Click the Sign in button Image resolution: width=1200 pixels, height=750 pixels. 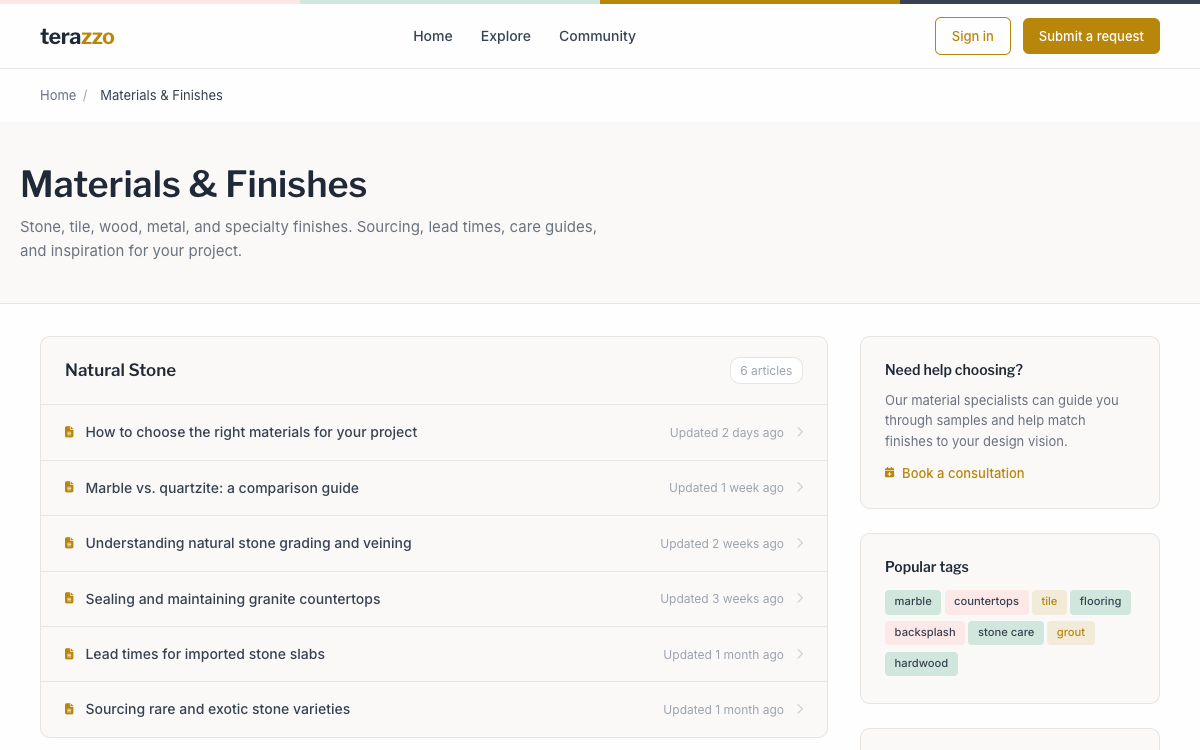973,36
